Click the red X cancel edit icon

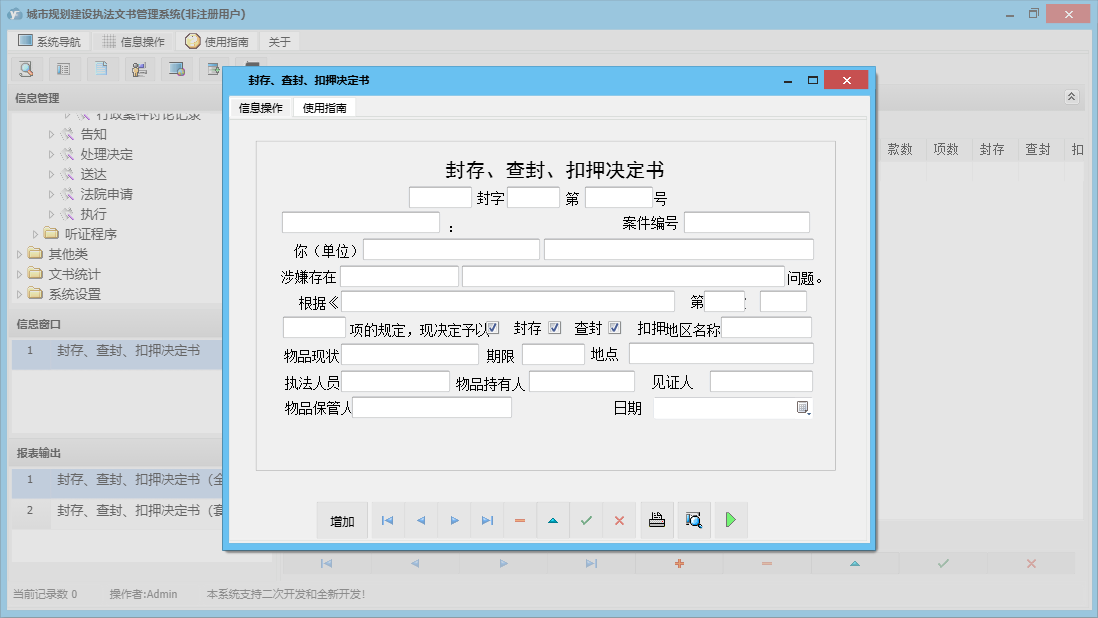click(619, 520)
